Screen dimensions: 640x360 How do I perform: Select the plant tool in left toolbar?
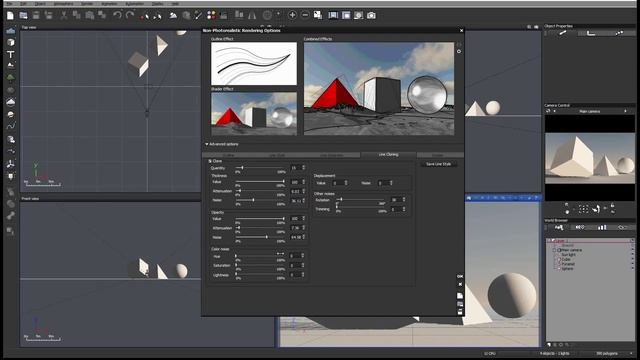click(x=11, y=77)
